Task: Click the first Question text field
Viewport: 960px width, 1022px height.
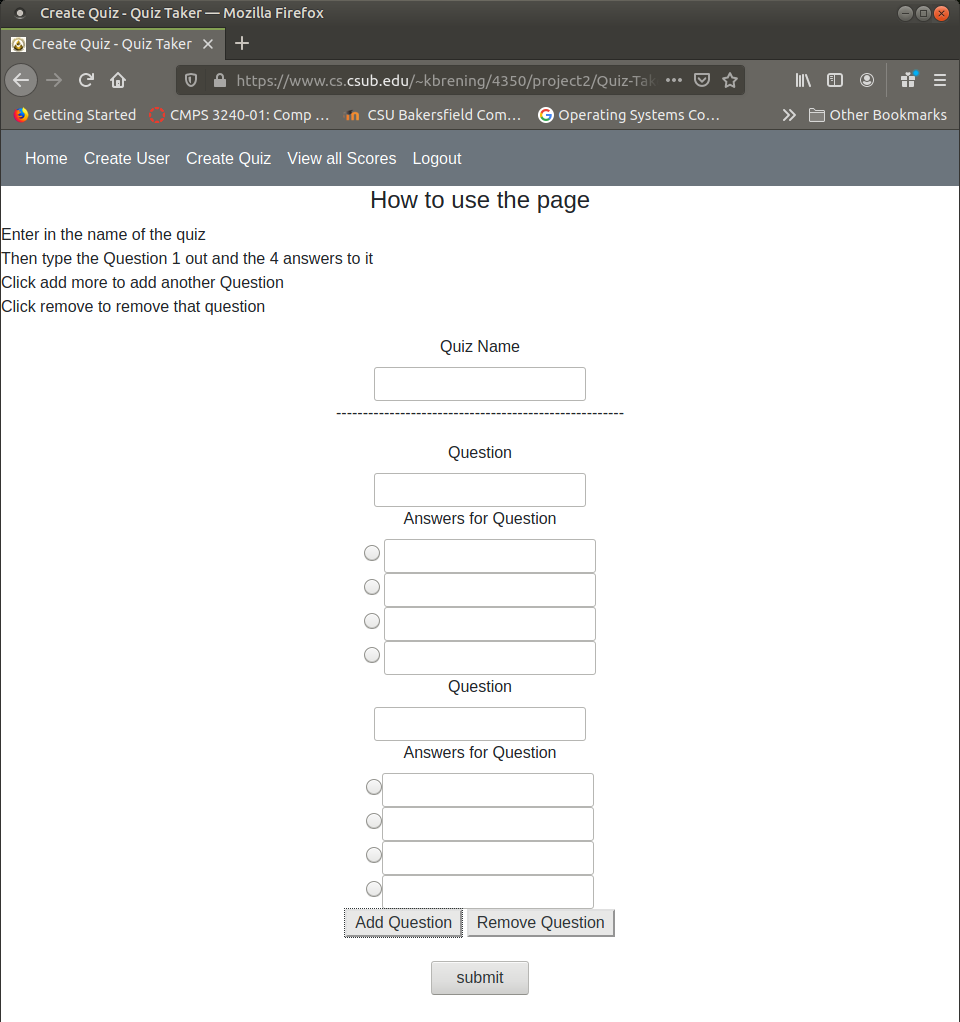Action: point(480,490)
